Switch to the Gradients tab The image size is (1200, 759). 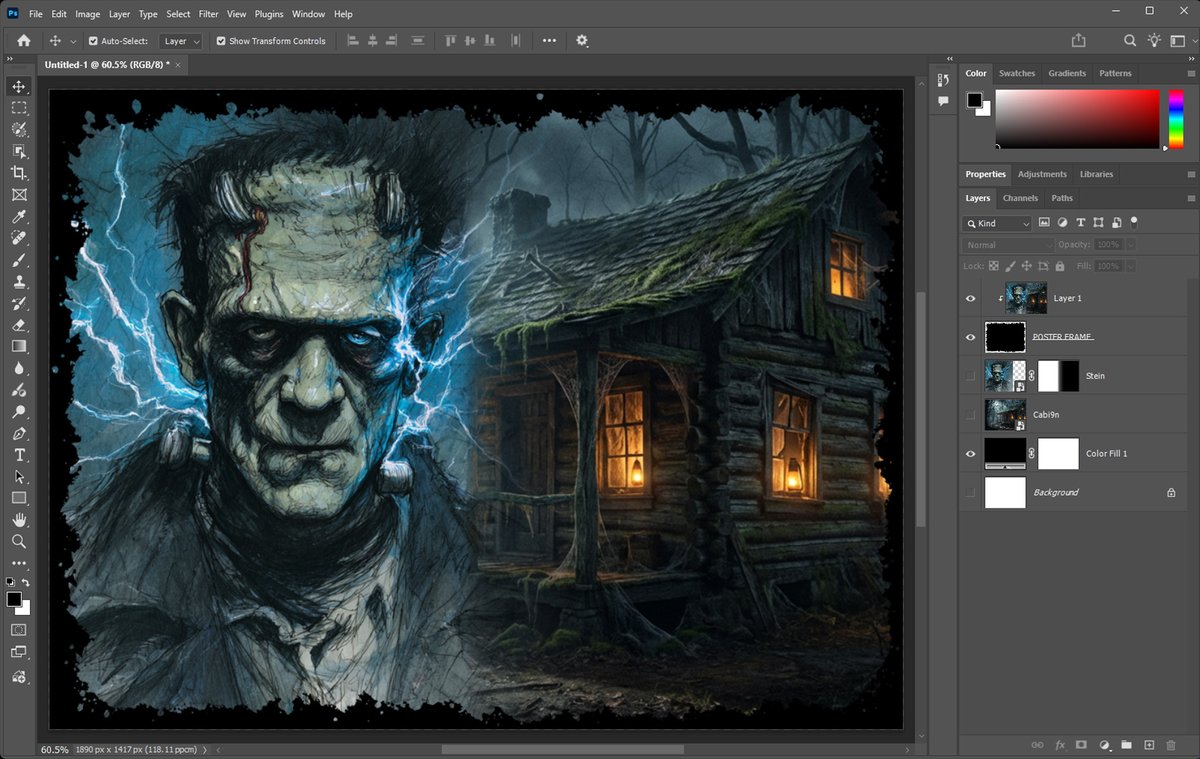tap(1067, 73)
